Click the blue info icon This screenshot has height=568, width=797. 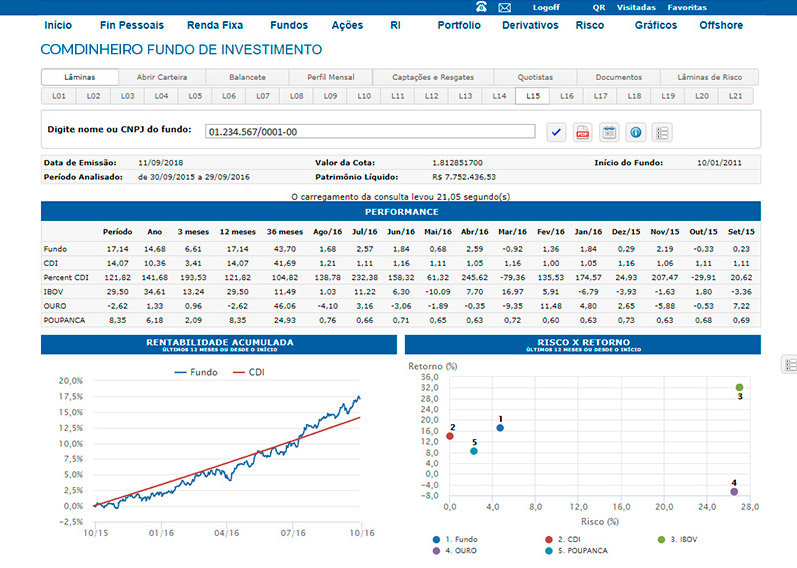635,133
